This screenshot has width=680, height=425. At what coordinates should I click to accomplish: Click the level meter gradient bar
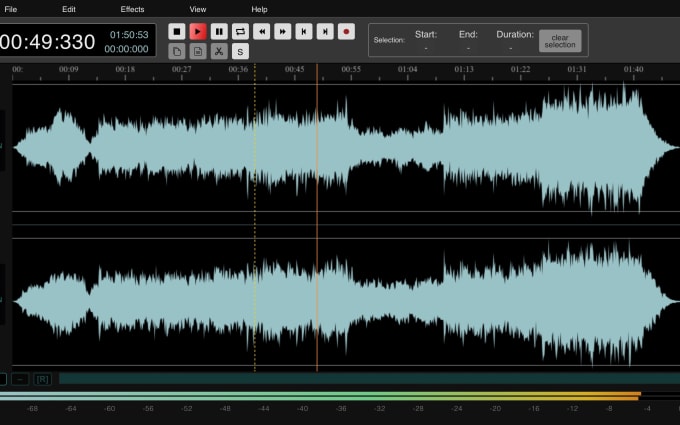[x=320, y=396]
